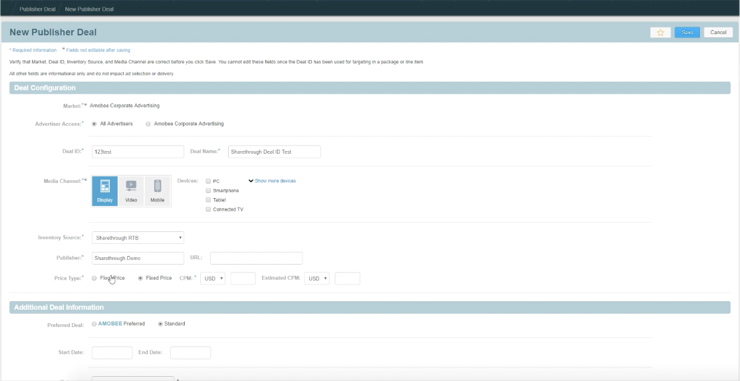
Task: Open the Inventory Source dropdown
Action: tap(138, 237)
